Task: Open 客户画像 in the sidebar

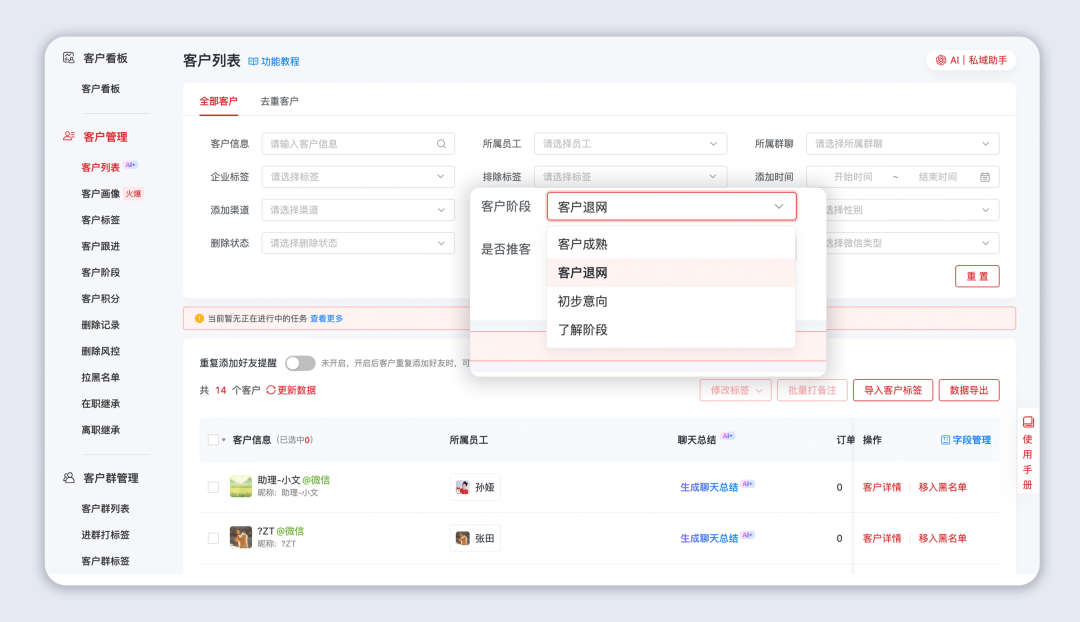Action: pos(101,193)
